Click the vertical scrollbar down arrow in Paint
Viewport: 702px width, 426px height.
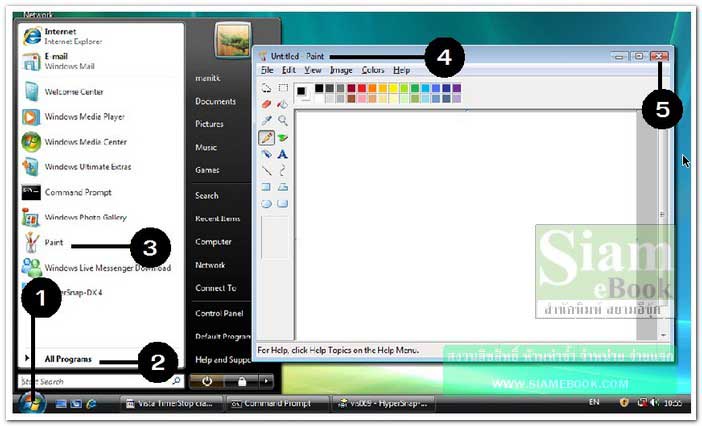click(x=663, y=334)
